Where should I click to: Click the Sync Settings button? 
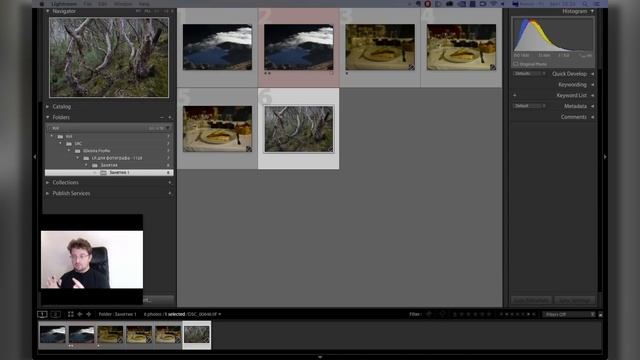tap(574, 300)
